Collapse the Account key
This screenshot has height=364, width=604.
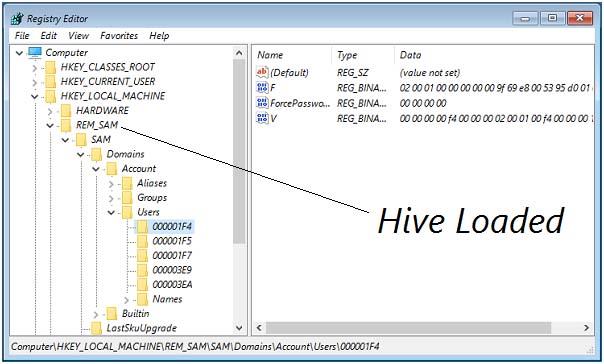tap(96, 169)
